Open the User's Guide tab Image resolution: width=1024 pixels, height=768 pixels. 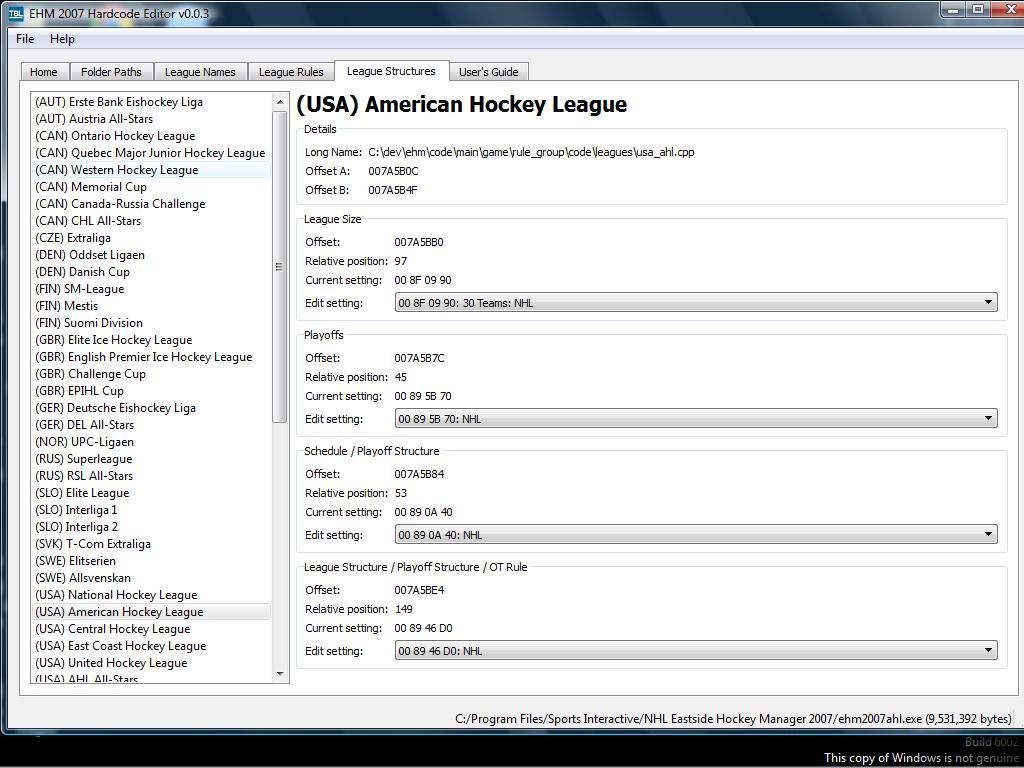pos(488,72)
